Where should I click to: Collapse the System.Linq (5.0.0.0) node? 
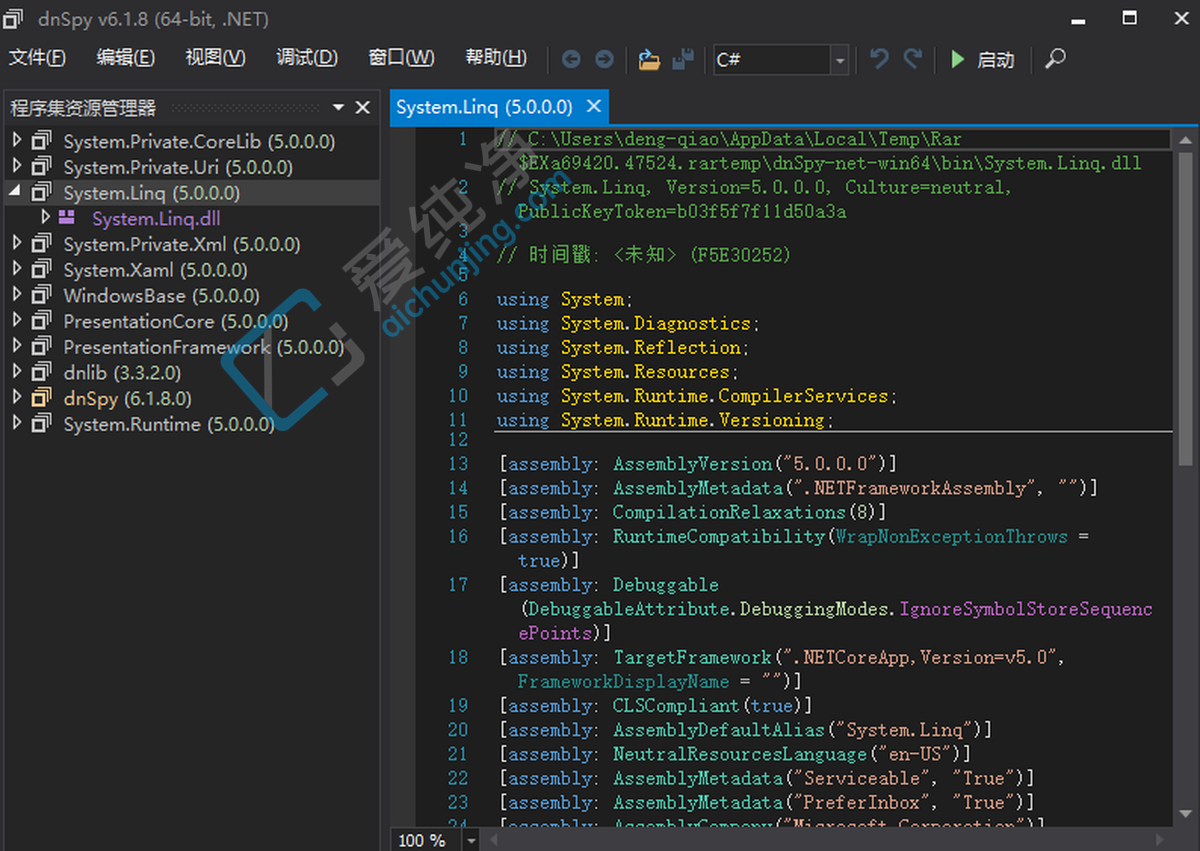16,192
